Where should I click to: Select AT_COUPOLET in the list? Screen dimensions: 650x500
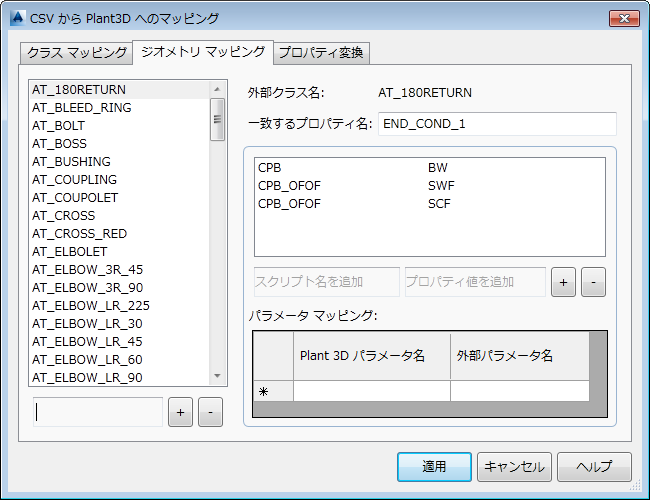click(x=119, y=198)
